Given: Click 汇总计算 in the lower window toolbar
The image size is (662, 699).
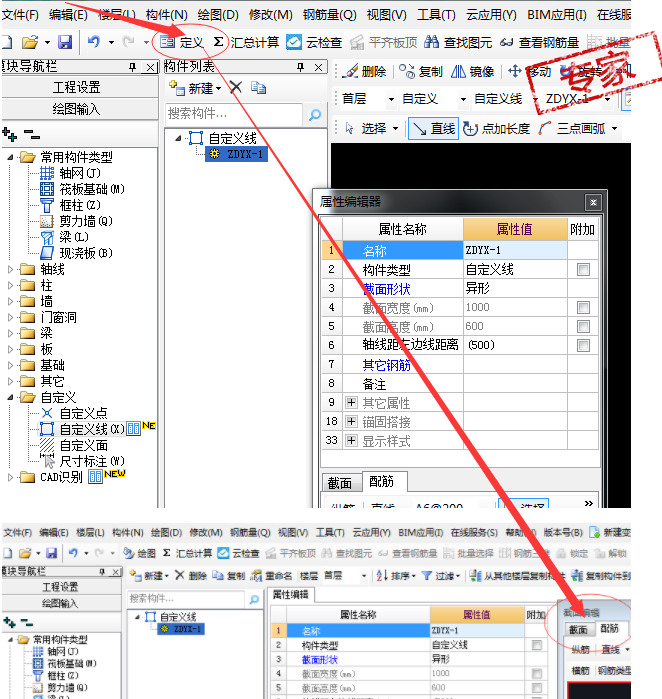Looking at the screenshot, I should (x=187, y=553).
